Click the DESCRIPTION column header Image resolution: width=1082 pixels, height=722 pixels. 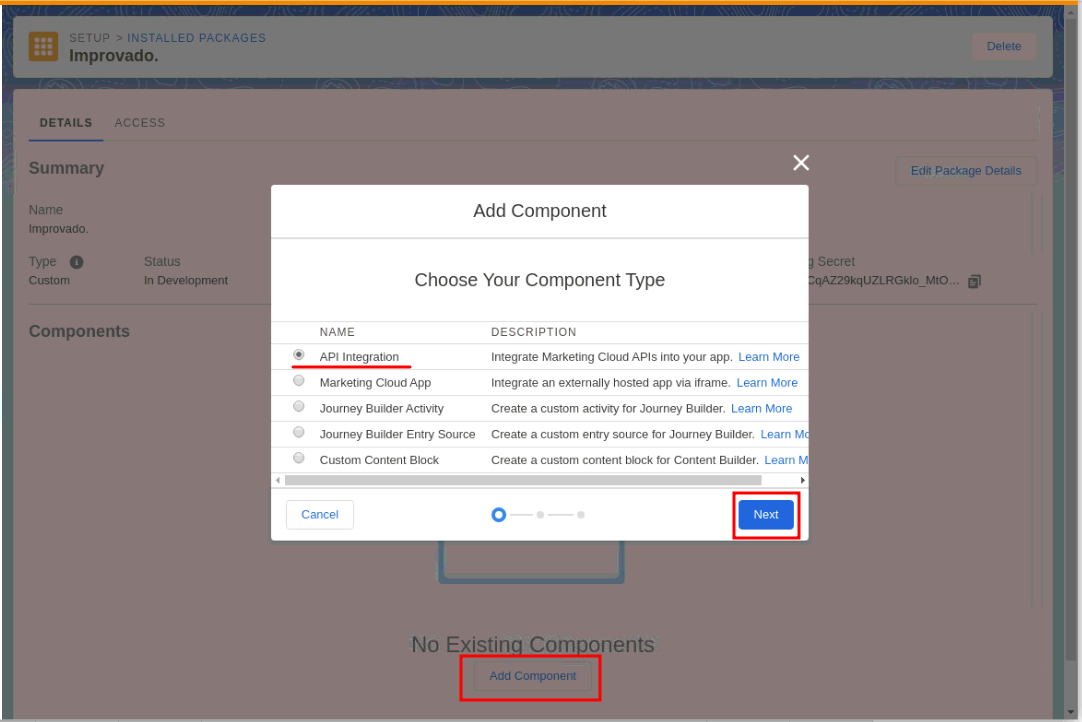pos(533,332)
